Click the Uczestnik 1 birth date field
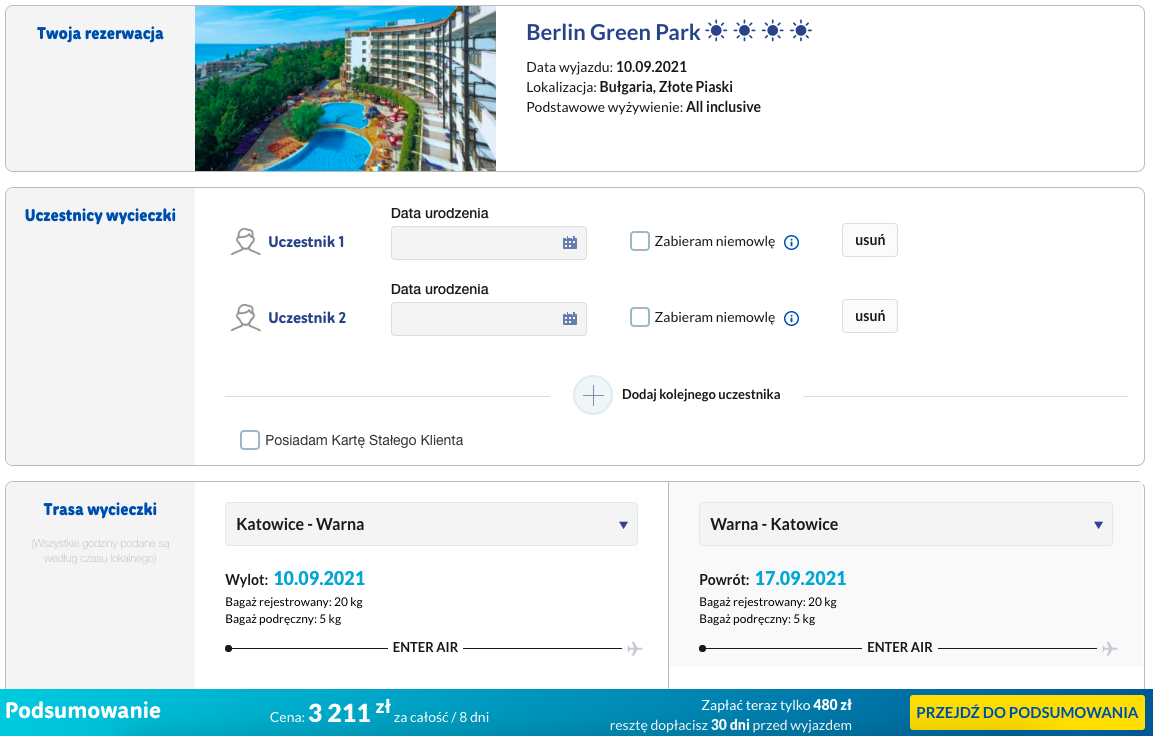 [475, 243]
